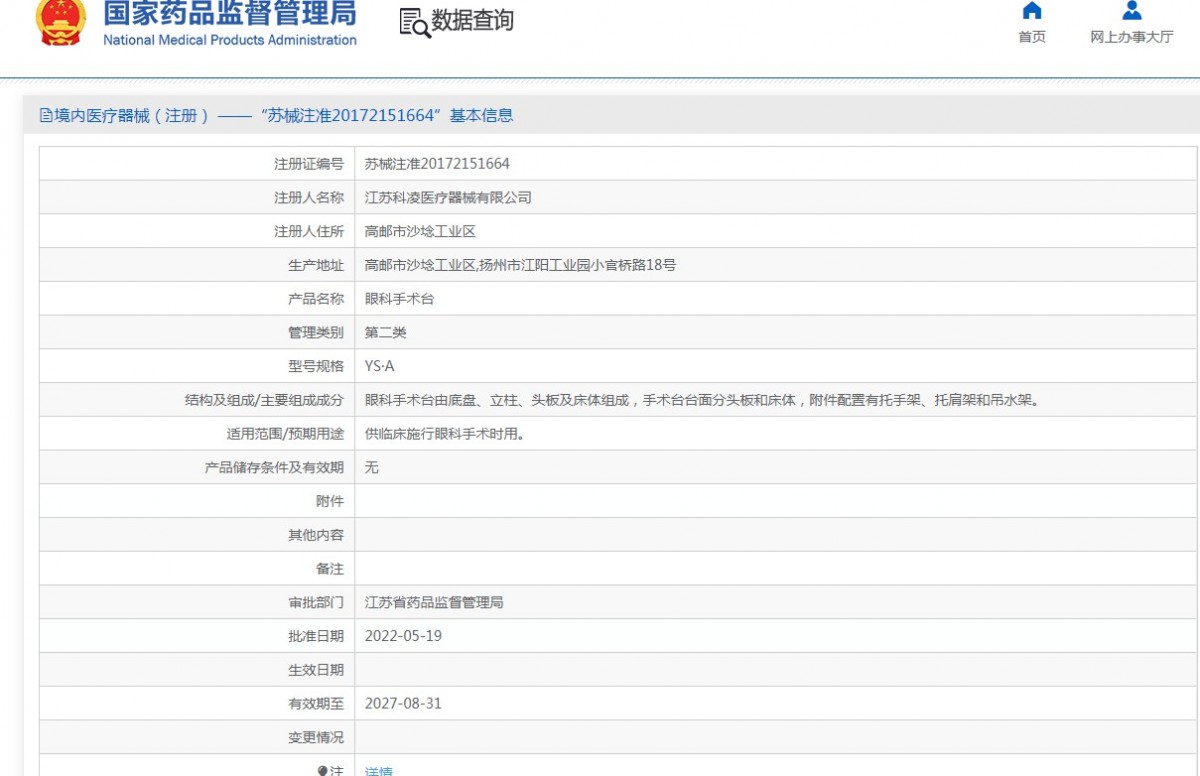Screen dimensions: 1200x776
Task: Click the 备注 row label
Action: [x=330, y=569]
